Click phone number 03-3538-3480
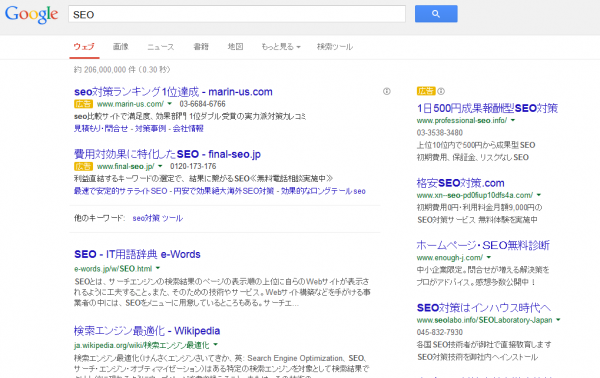 [440, 133]
